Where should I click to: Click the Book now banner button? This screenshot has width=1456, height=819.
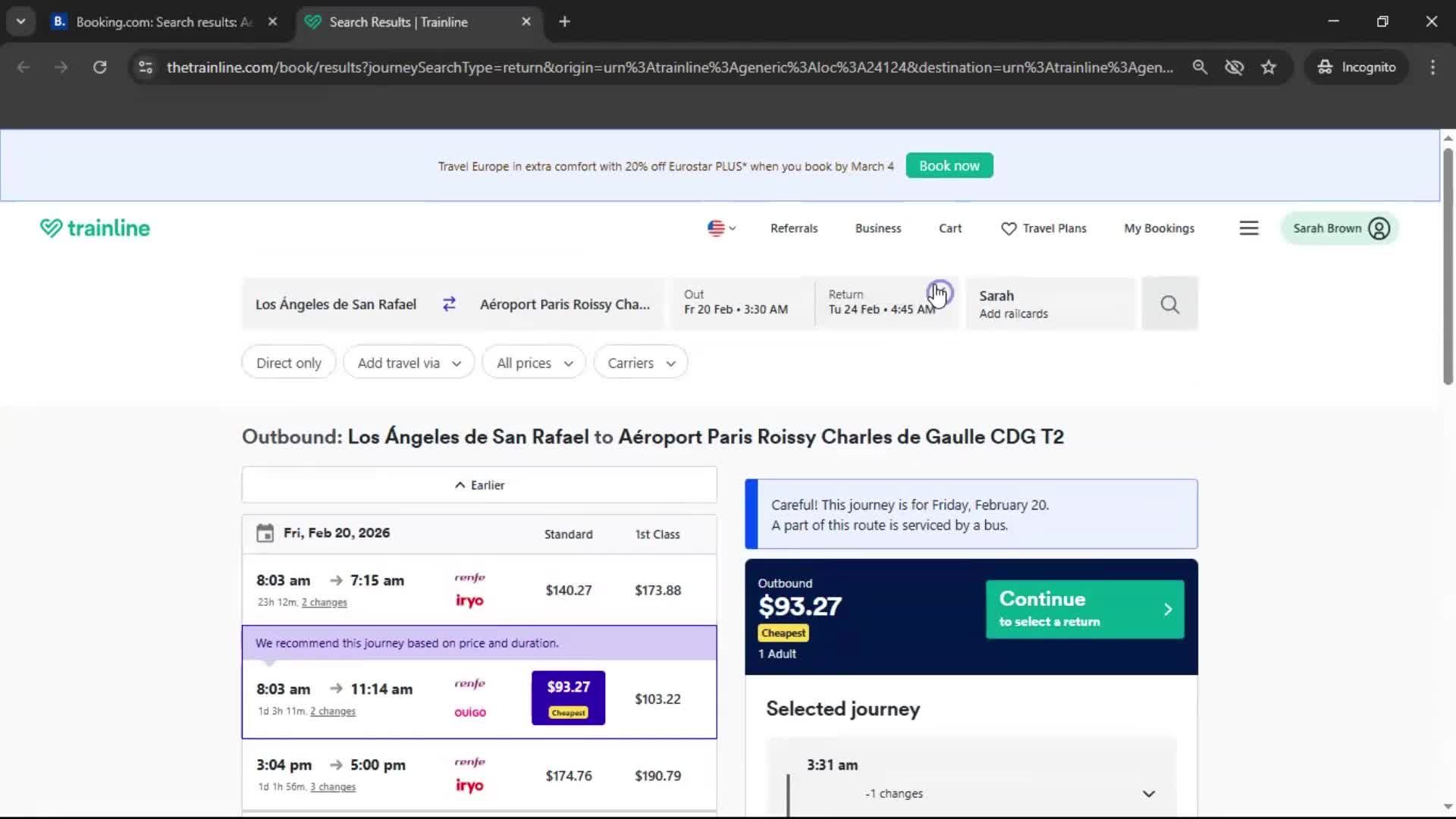point(949,165)
